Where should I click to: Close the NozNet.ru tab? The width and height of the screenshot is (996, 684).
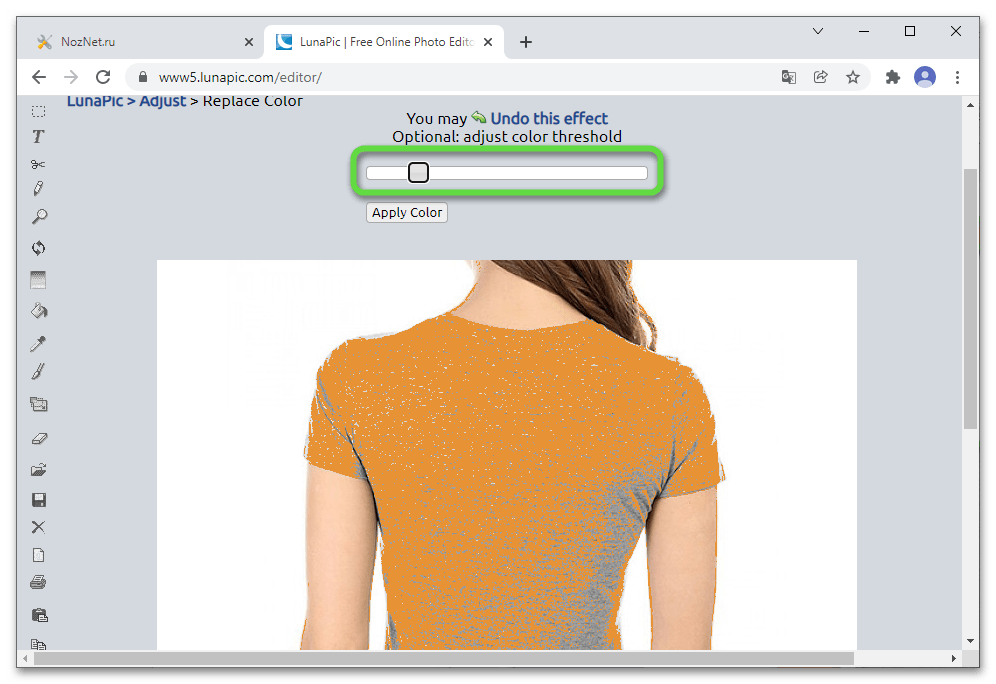[x=248, y=42]
